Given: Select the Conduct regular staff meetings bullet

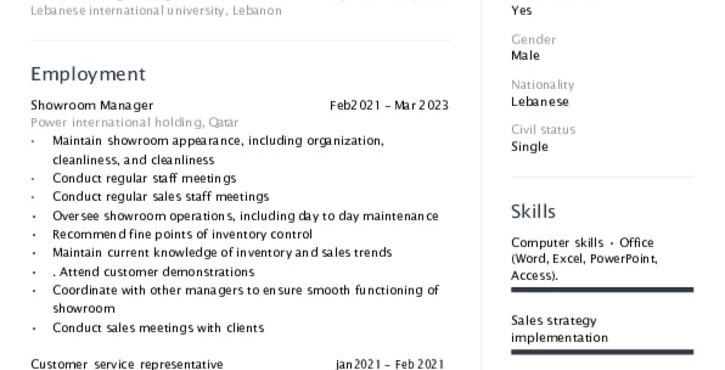Looking at the screenshot, I should tap(144, 178).
